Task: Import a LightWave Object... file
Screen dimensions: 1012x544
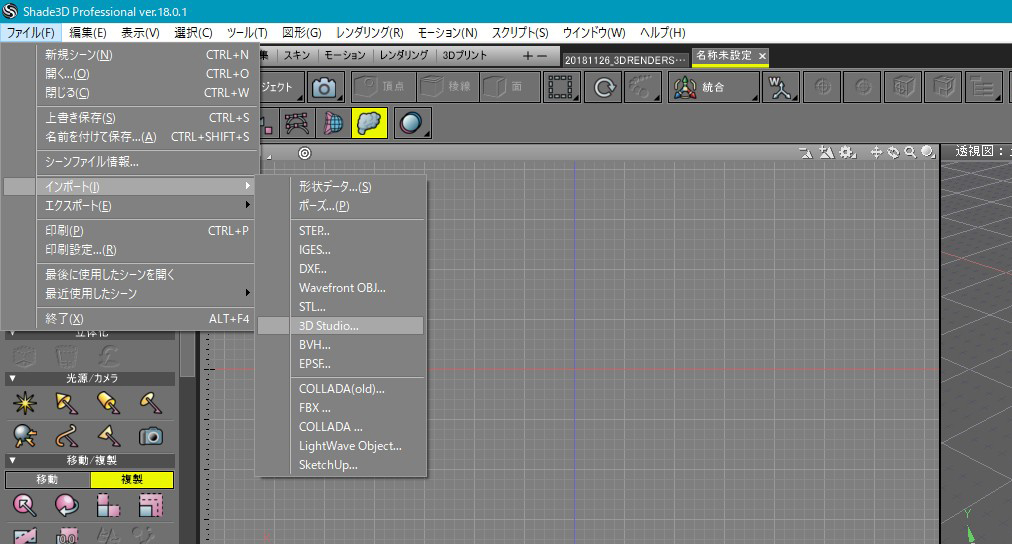Action: click(x=358, y=446)
